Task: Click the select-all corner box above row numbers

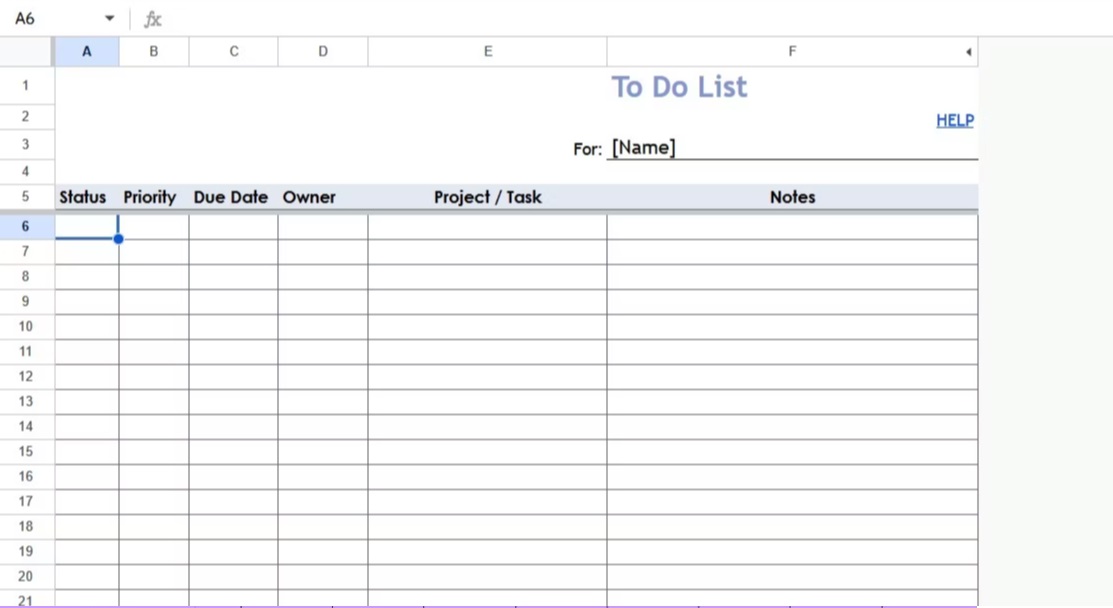Action: pyautogui.click(x=26, y=51)
